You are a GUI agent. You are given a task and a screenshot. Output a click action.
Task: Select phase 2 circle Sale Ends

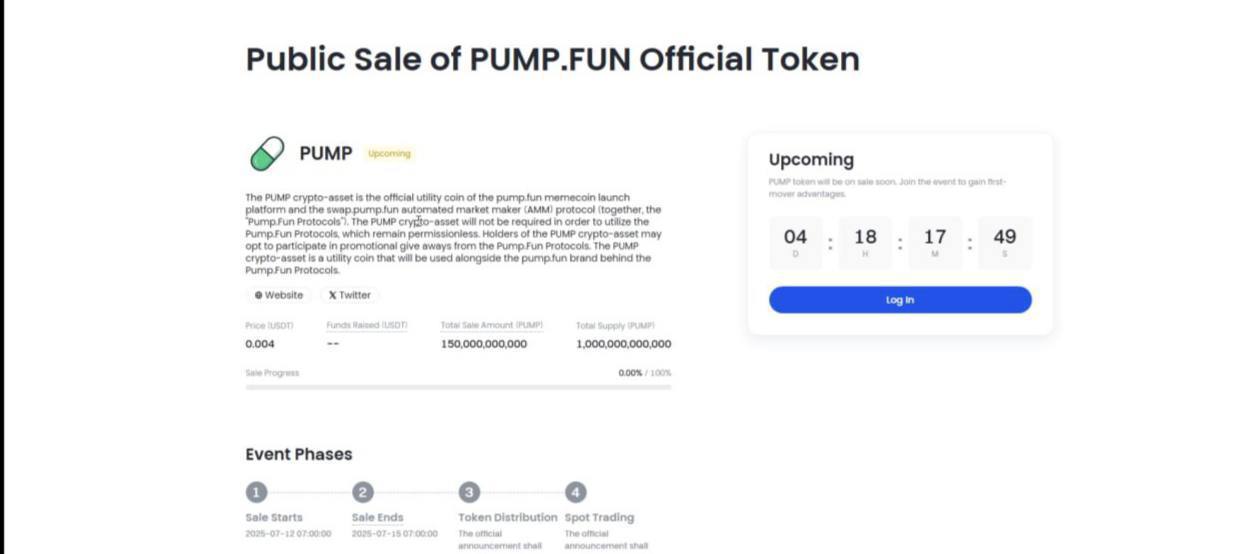tap(363, 492)
